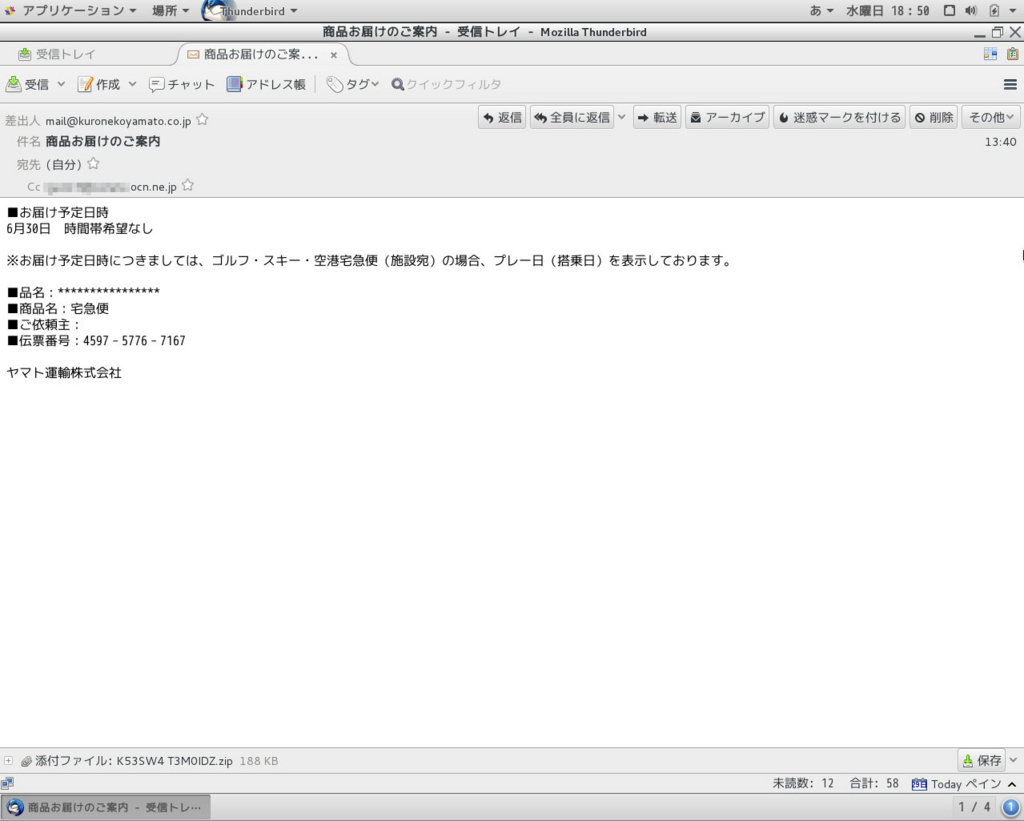The image size is (1024, 821).
Task: Select the 商品お届けのご案... tab
Action: tap(261, 54)
